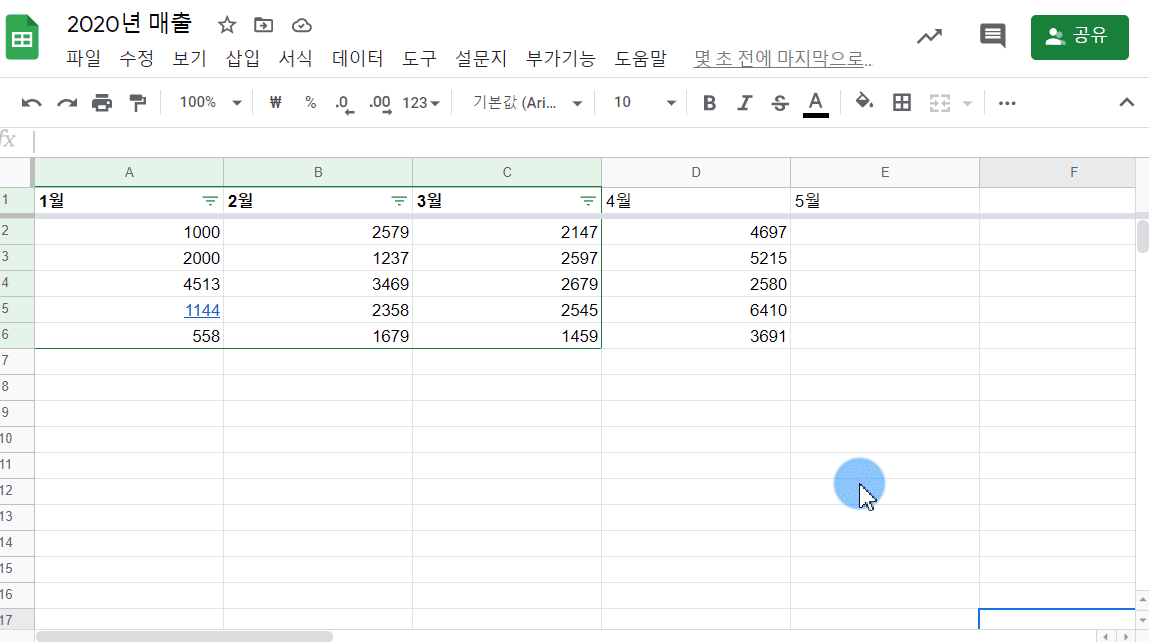This screenshot has width=1149, height=642.
Task: Select the cell containing 1679
Action: tap(318, 336)
